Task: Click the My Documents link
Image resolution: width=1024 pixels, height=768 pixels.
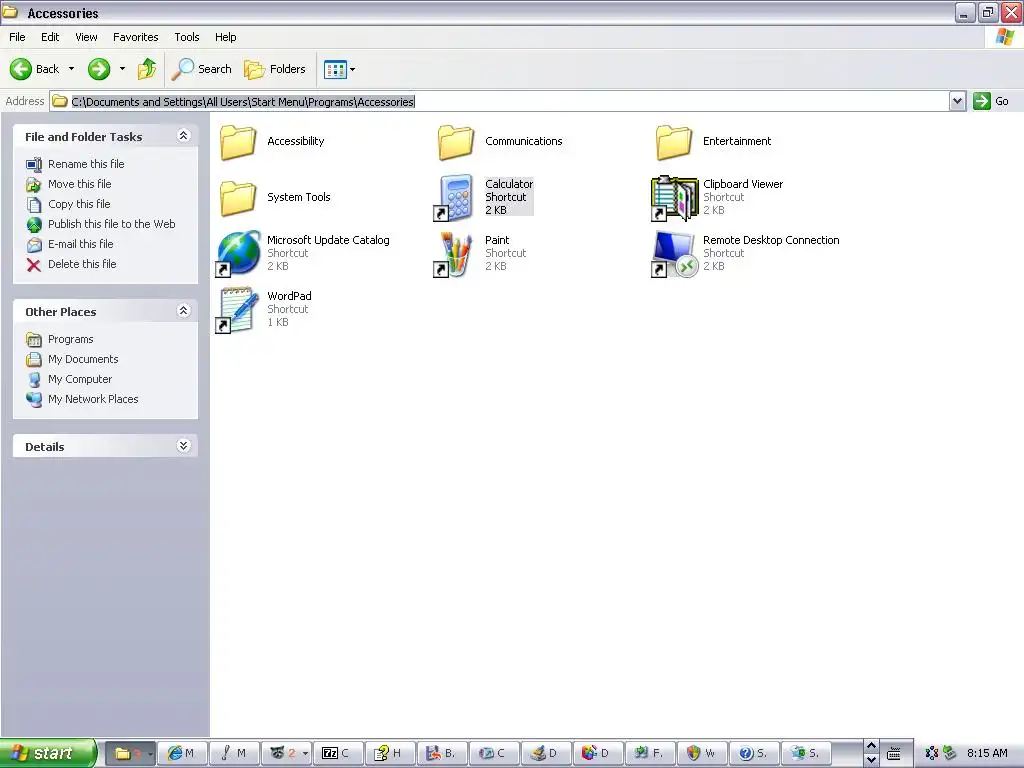Action: click(83, 359)
